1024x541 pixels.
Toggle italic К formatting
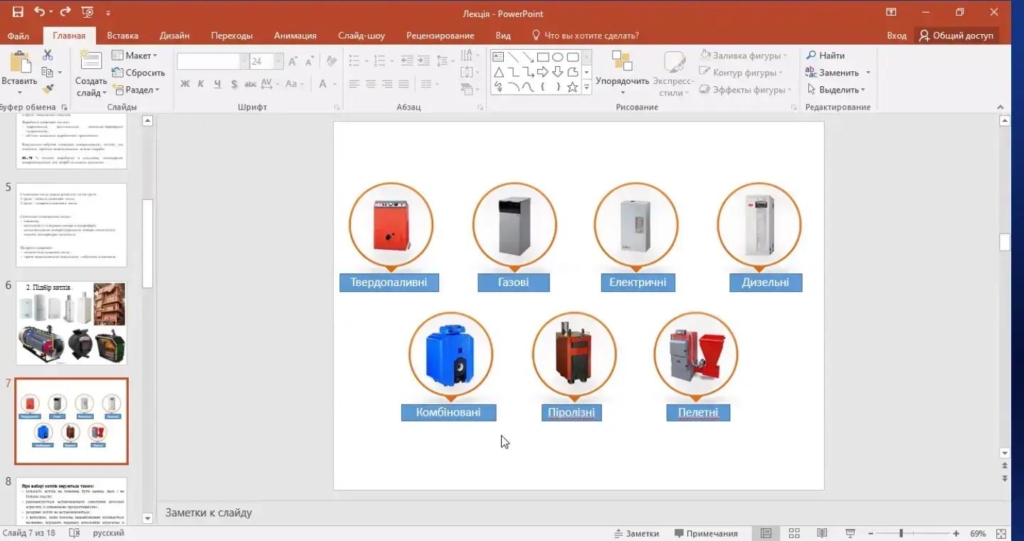199,84
